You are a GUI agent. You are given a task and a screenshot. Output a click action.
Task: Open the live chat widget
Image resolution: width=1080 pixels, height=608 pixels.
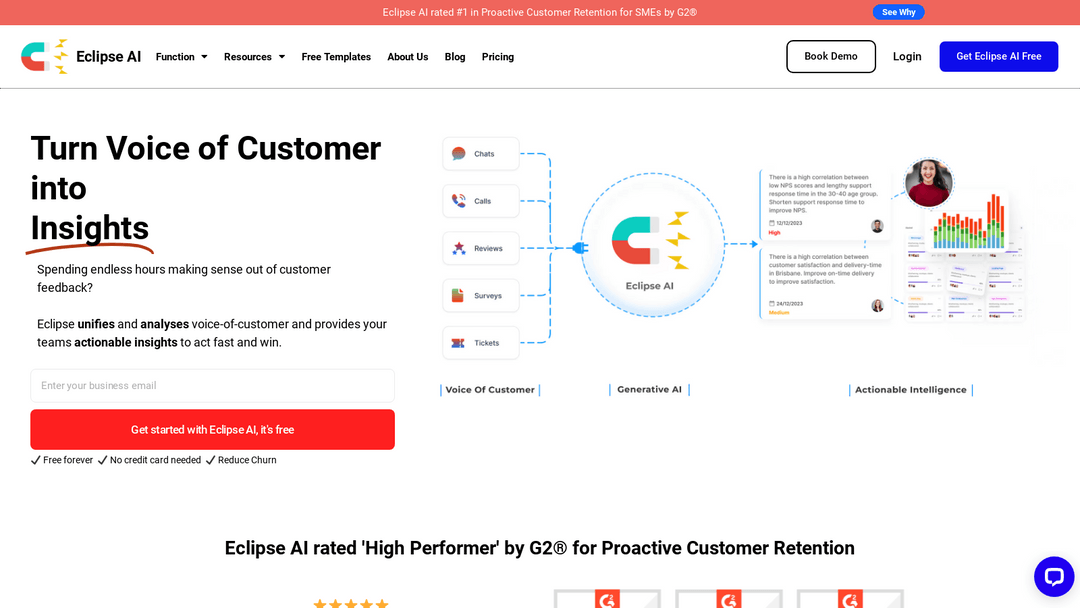[x=1053, y=577]
